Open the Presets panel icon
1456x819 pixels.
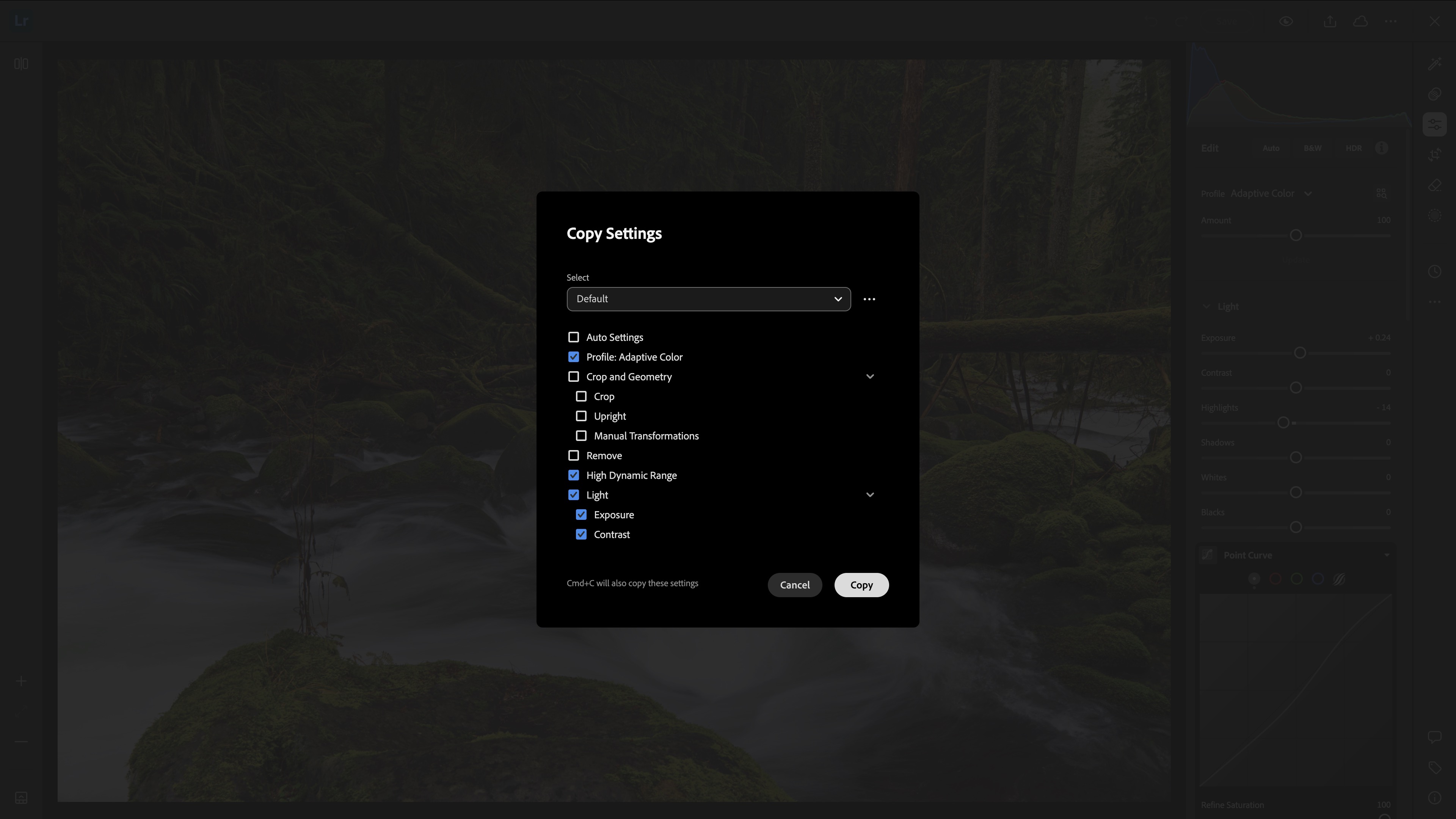click(x=1434, y=94)
